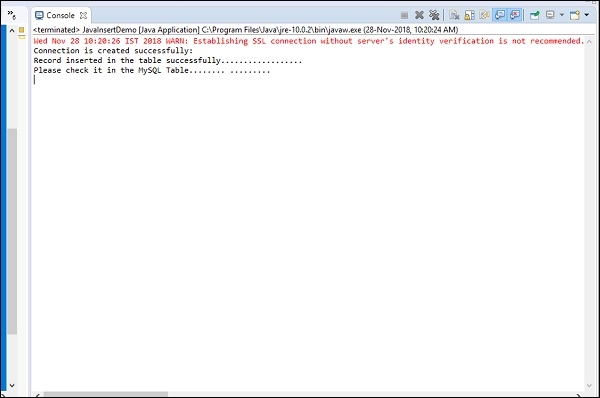Image resolution: width=600 pixels, height=398 pixels.
Task: Click the console vertical scroll up arrow
Action: click(589, 41)
